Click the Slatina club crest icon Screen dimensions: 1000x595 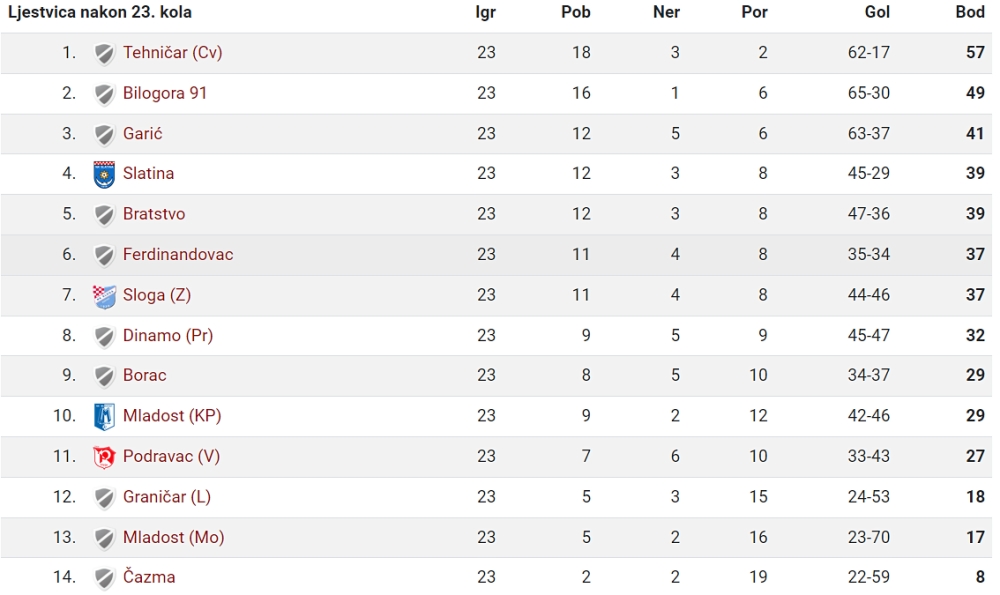click(x=104, y=174)
